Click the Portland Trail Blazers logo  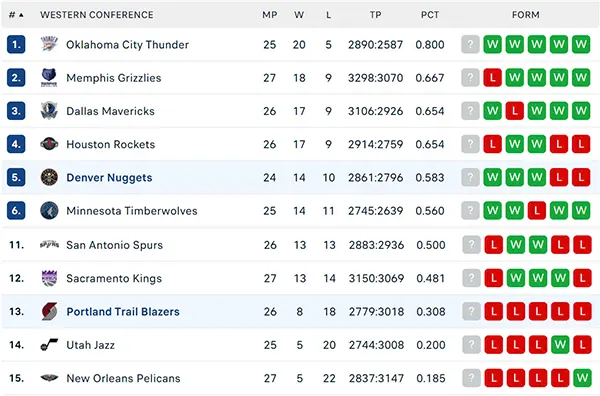[x=49, y=311]
